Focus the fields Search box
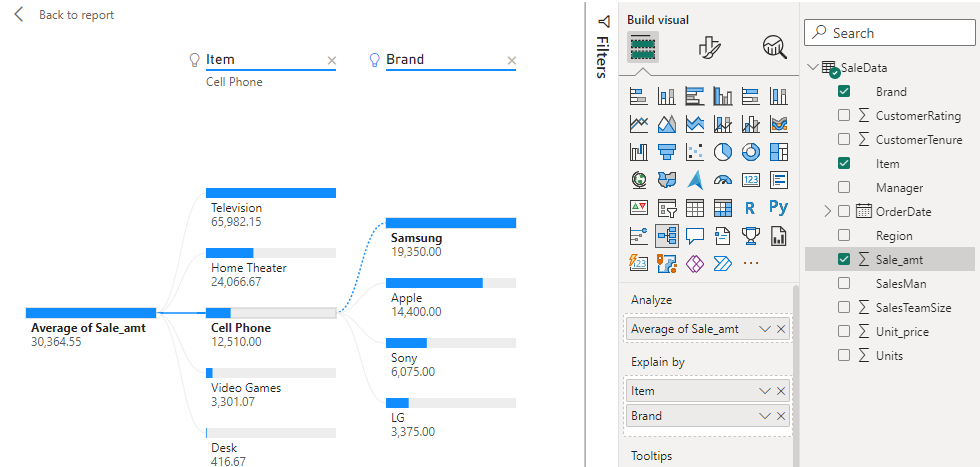Image resolution: width=980 pixels, height=467 pixels. (x=889, y=33)
